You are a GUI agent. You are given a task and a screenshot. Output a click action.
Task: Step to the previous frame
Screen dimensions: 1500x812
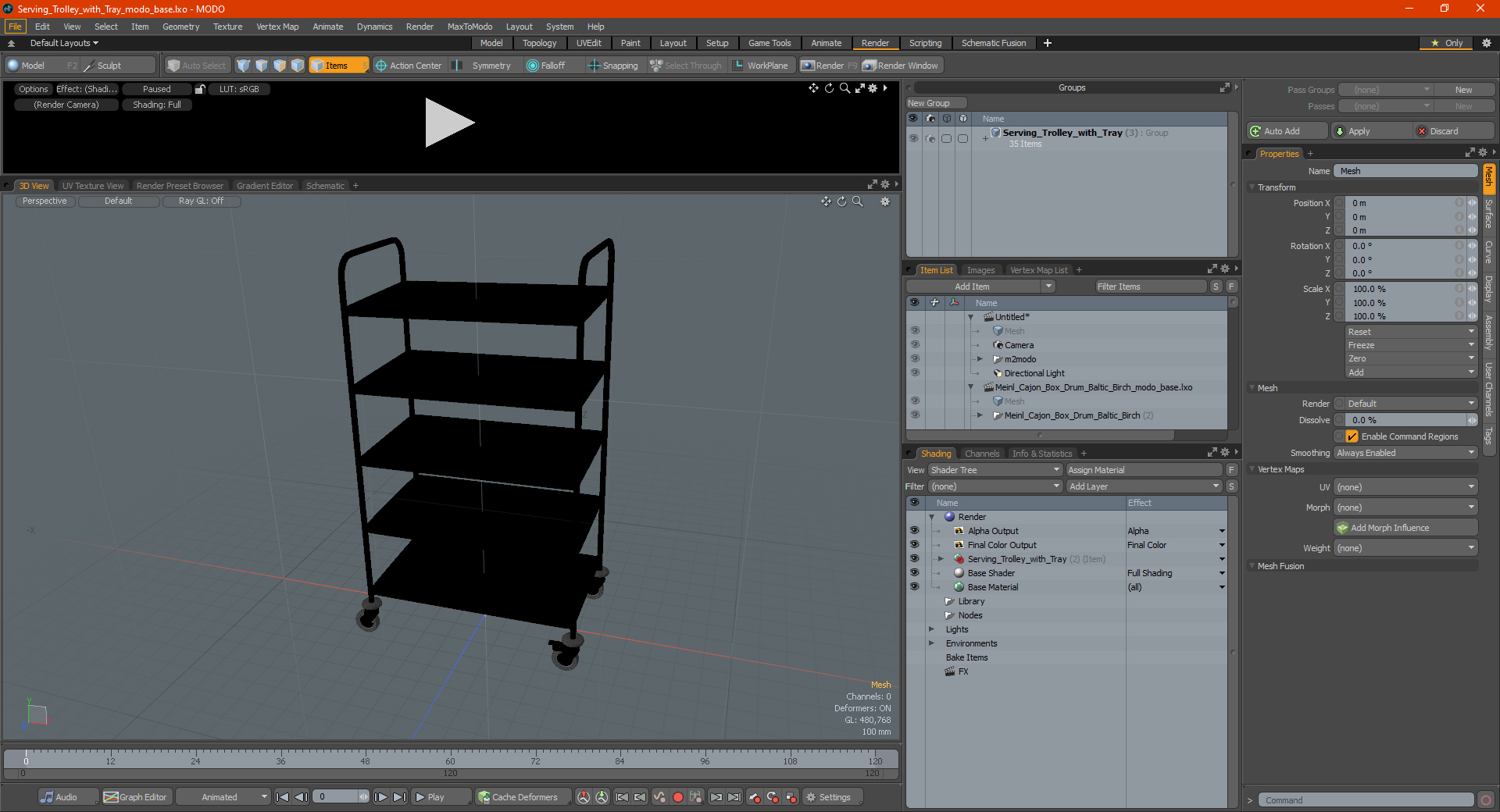point(301,797)
